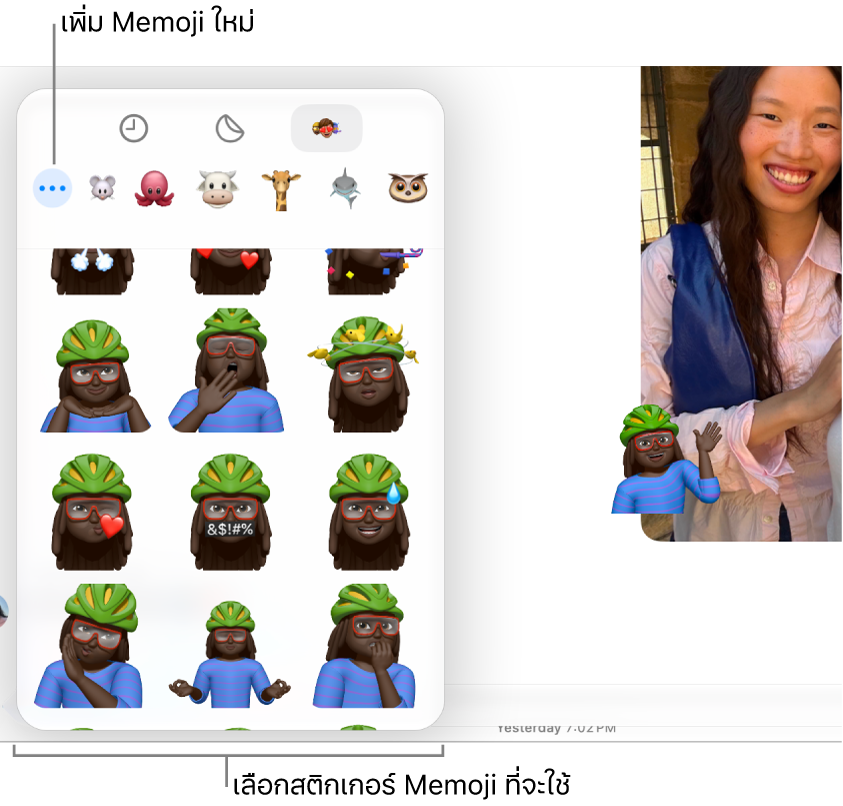Choose the cow Memoji character

tap(217, 189)
